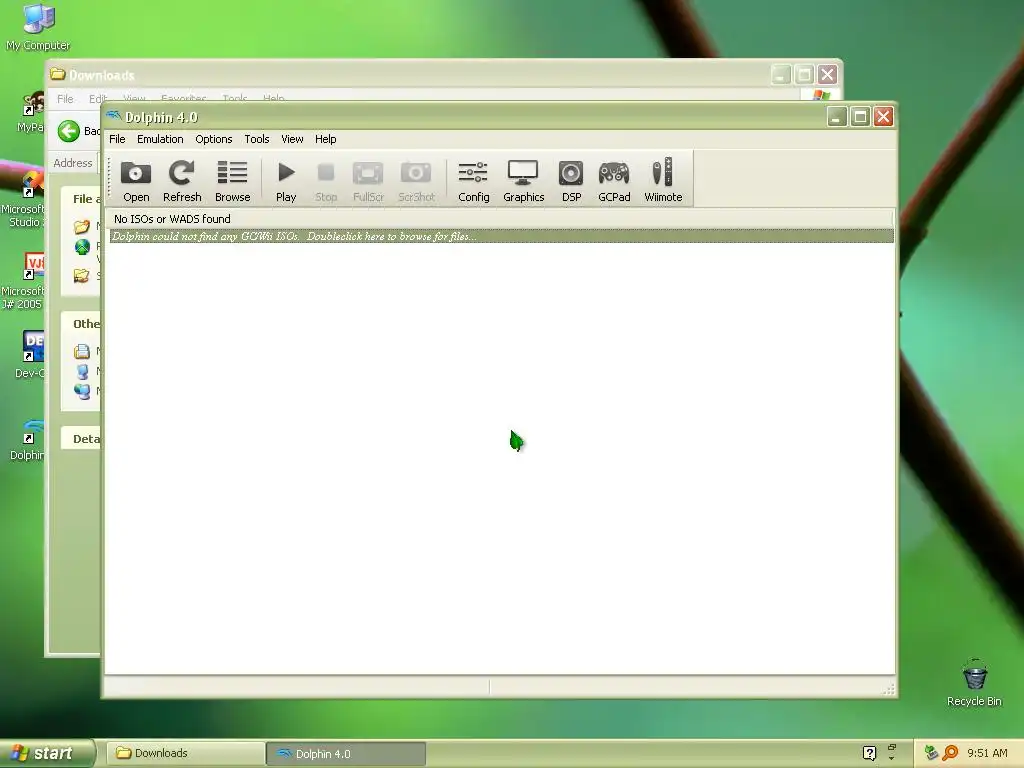
Task: Refresh the game list in Dolphin
Action: [182, 181]
